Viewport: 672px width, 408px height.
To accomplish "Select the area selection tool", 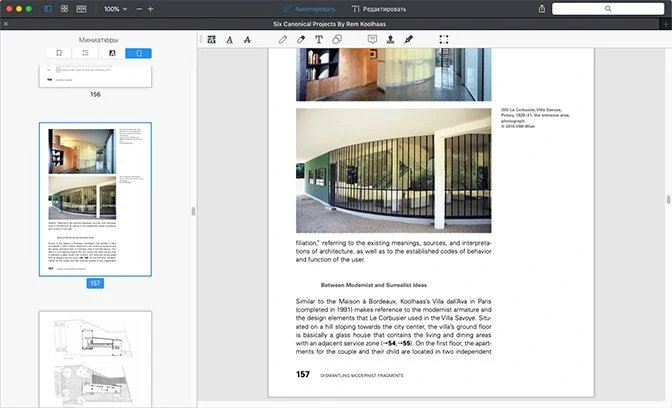I will coord(444,40).
